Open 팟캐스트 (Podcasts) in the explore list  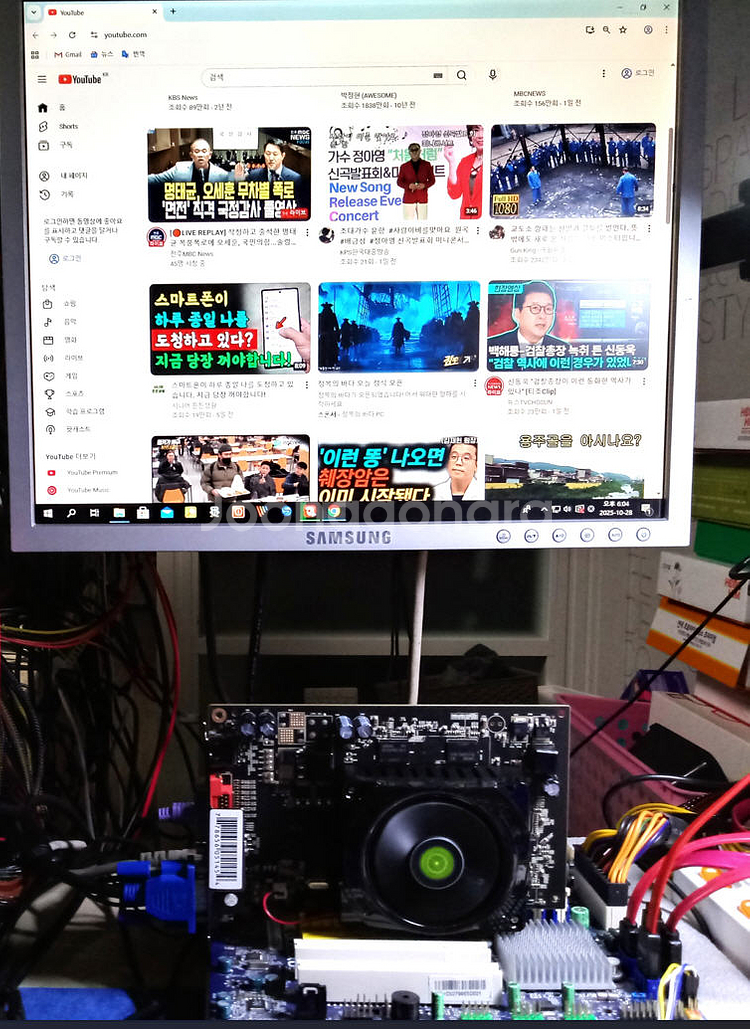click(67, 429)
